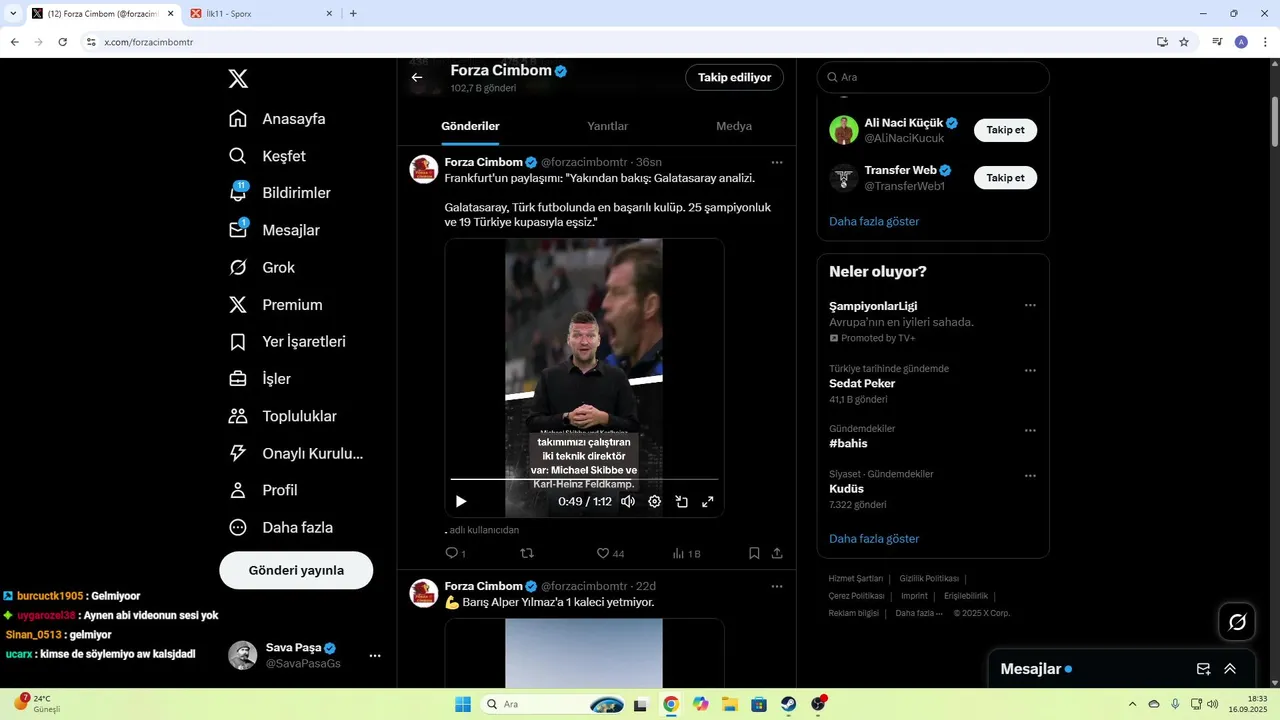The image size is (1280, 720).
Task: Click the taskbar search box
Action: click(x=555, y=704)
